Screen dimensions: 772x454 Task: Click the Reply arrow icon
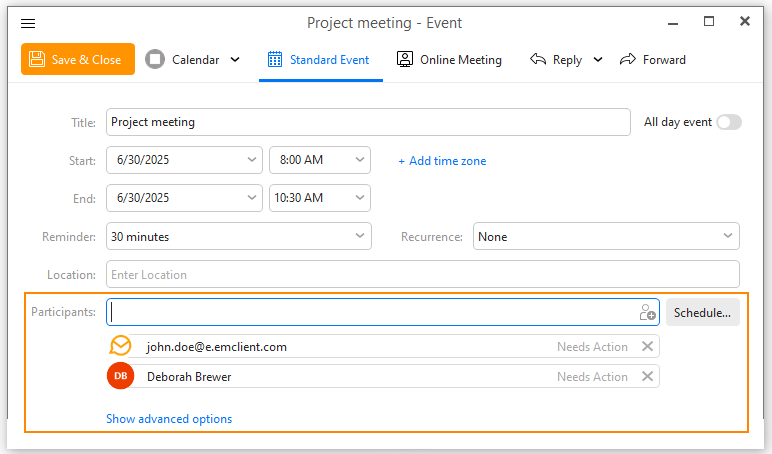pos(538,60)
